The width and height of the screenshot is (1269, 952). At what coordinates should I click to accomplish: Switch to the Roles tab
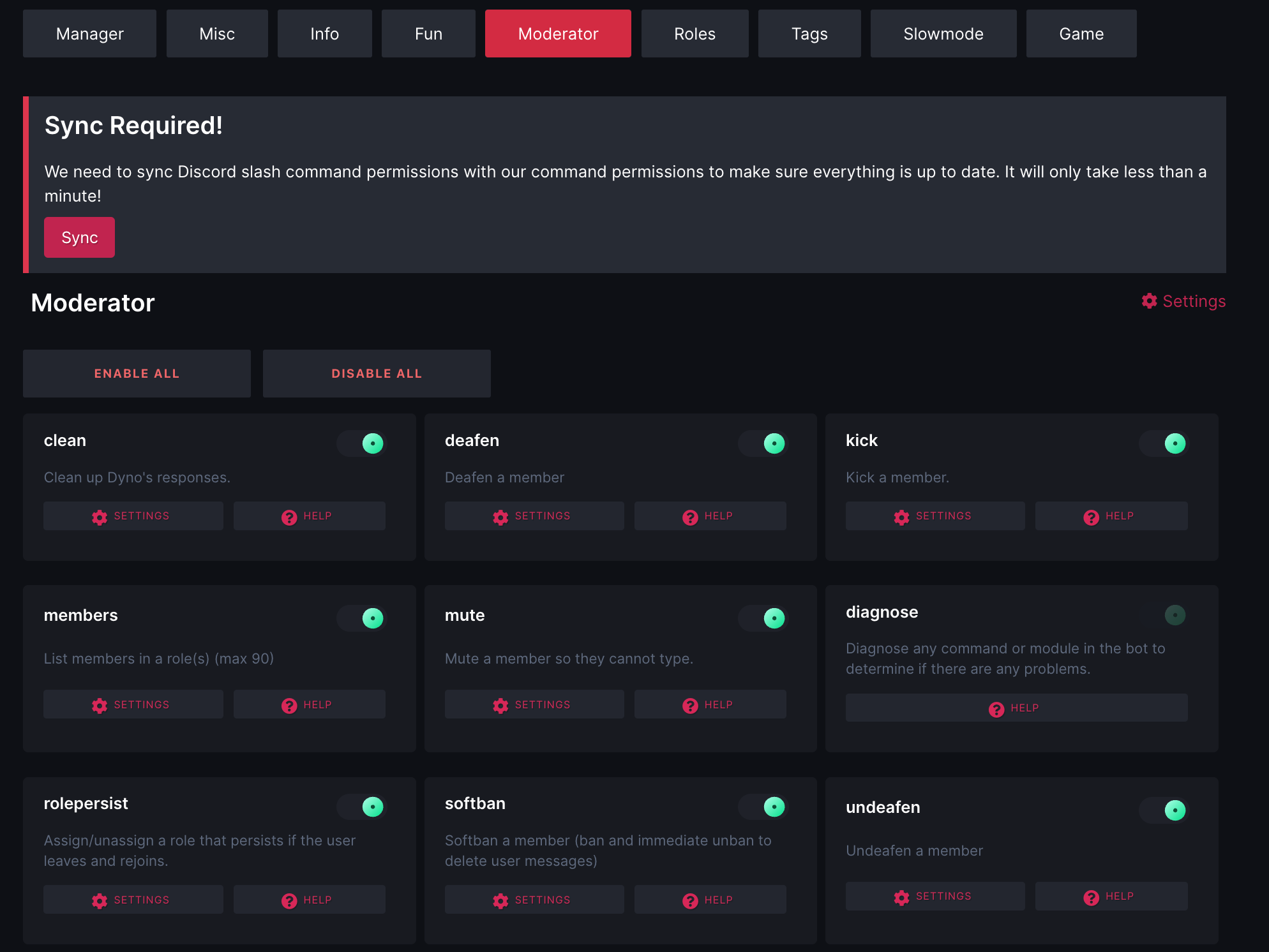click(695, 34)
